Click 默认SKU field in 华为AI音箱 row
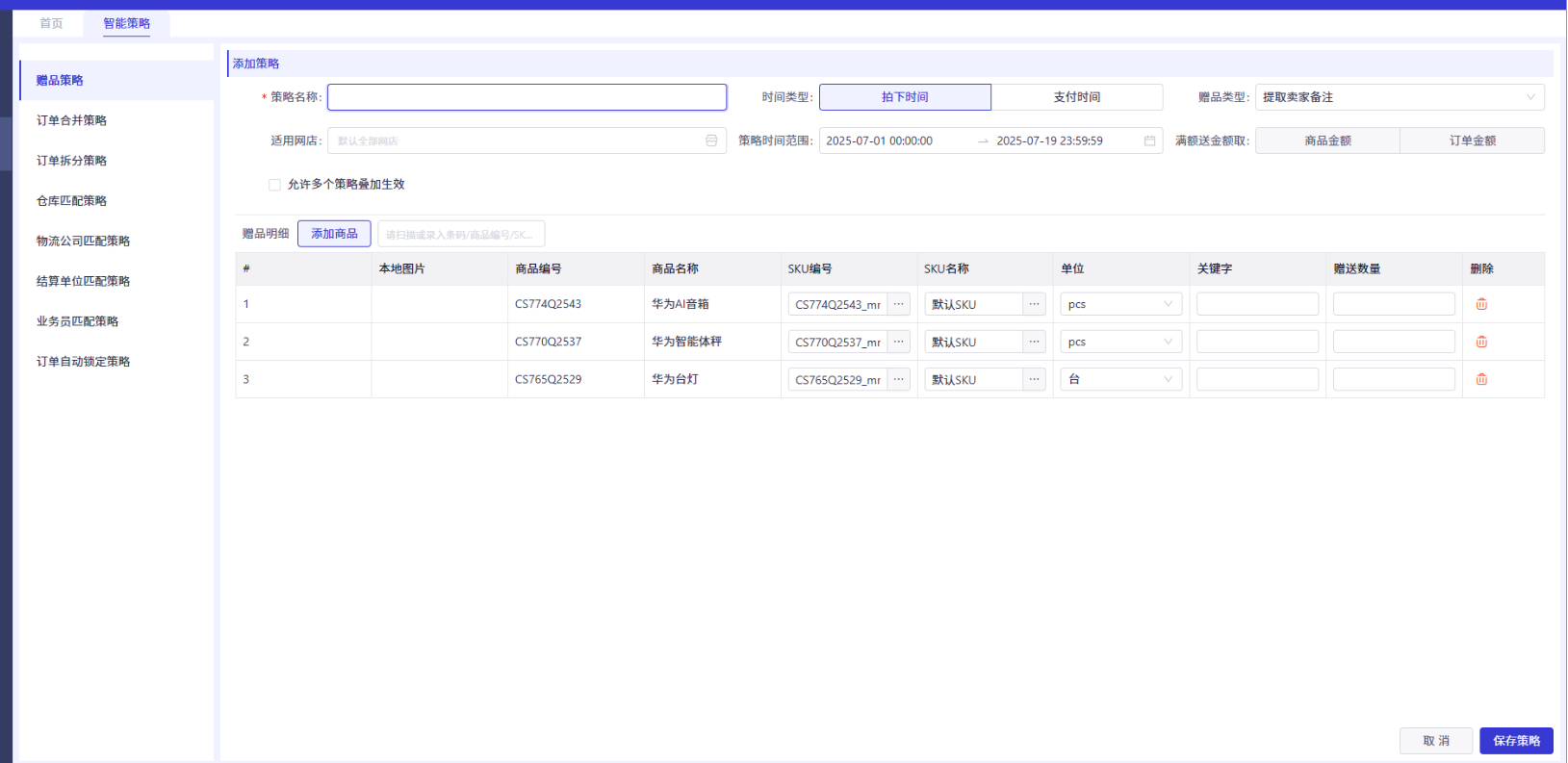 [973, 304]
